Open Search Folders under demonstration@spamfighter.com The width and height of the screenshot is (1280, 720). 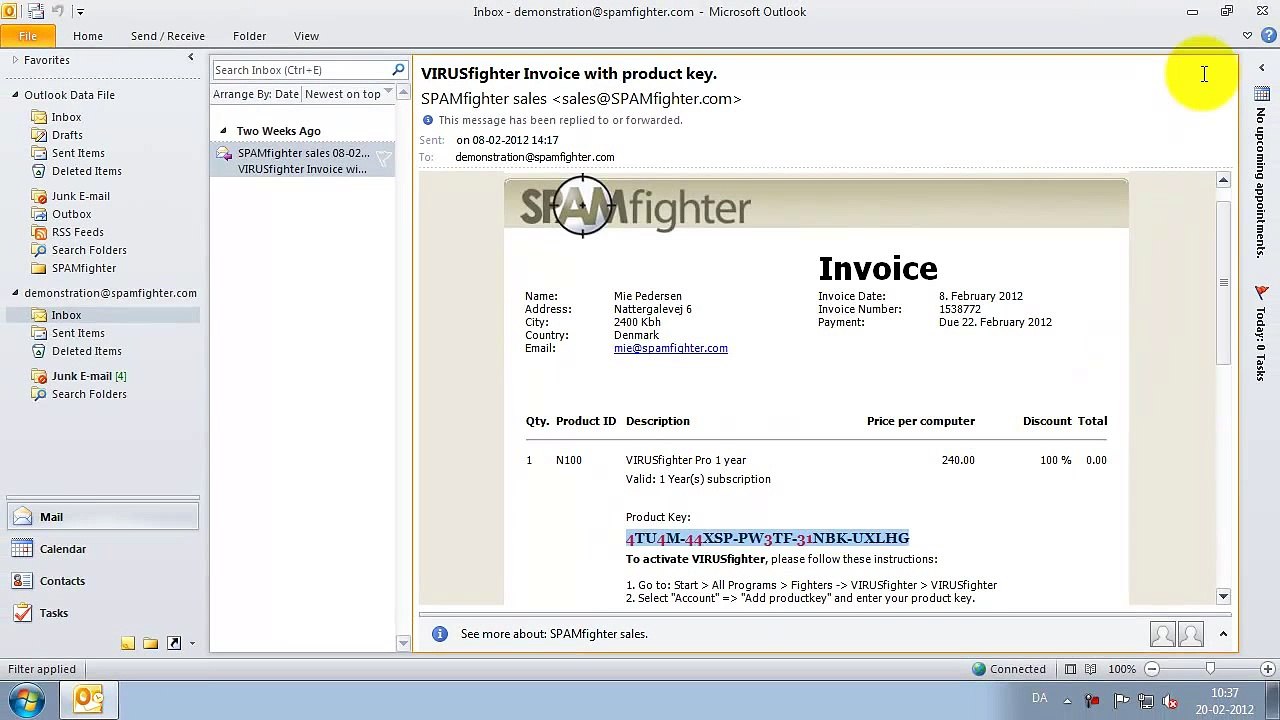click(89, 394)
